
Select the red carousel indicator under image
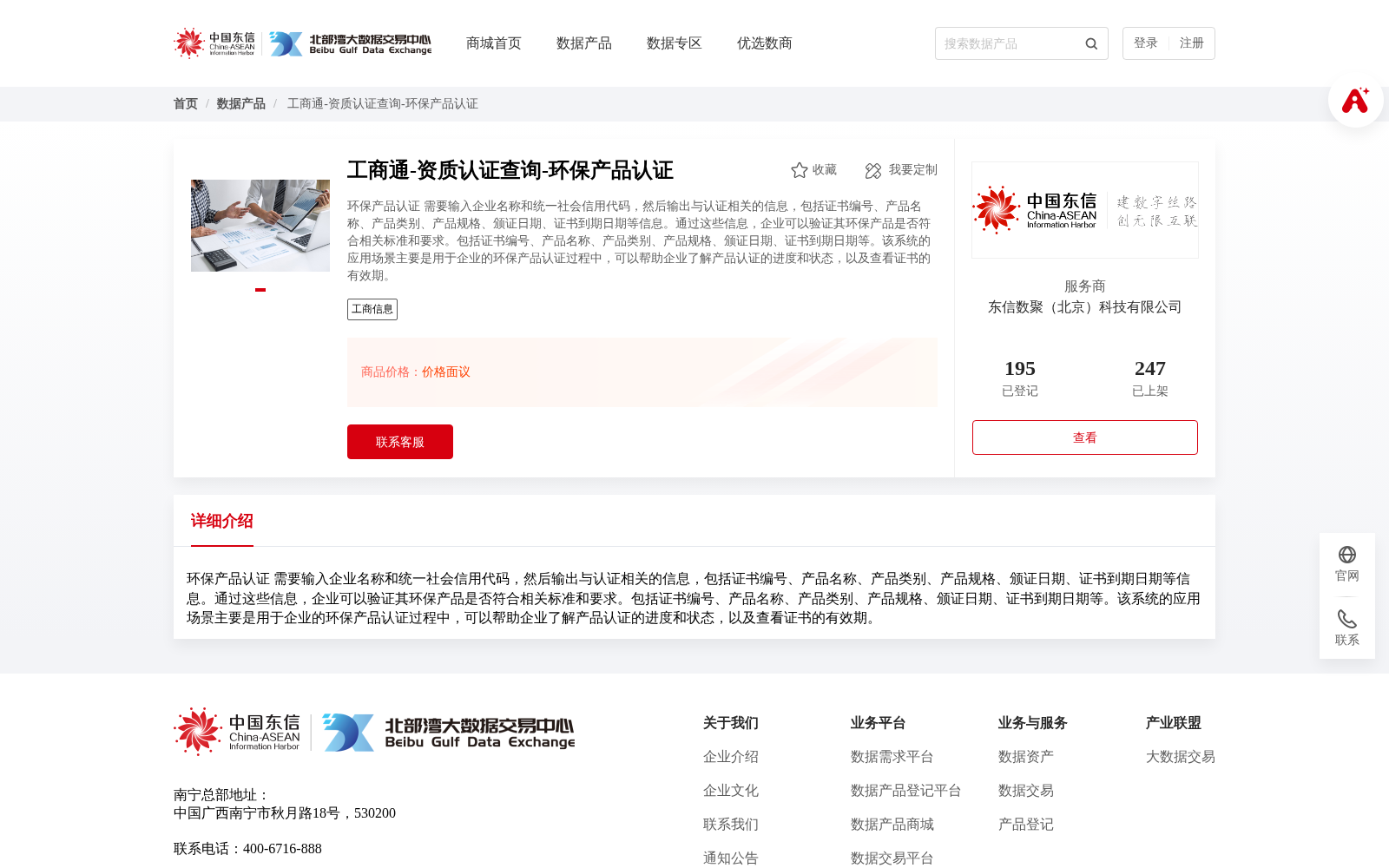click(x=260, y=290)
